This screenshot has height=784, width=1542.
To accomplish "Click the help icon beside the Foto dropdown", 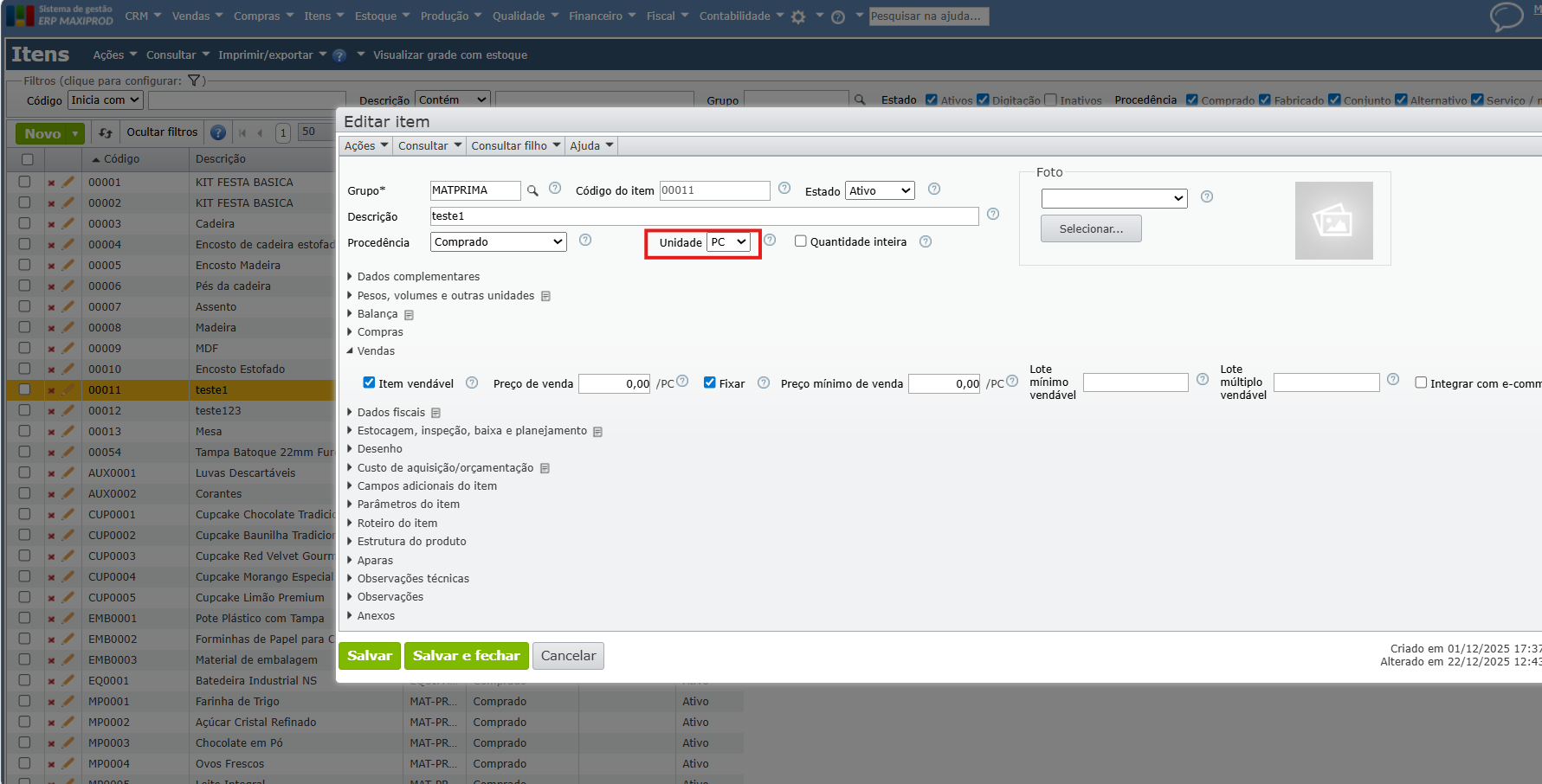I will 1207,196.
